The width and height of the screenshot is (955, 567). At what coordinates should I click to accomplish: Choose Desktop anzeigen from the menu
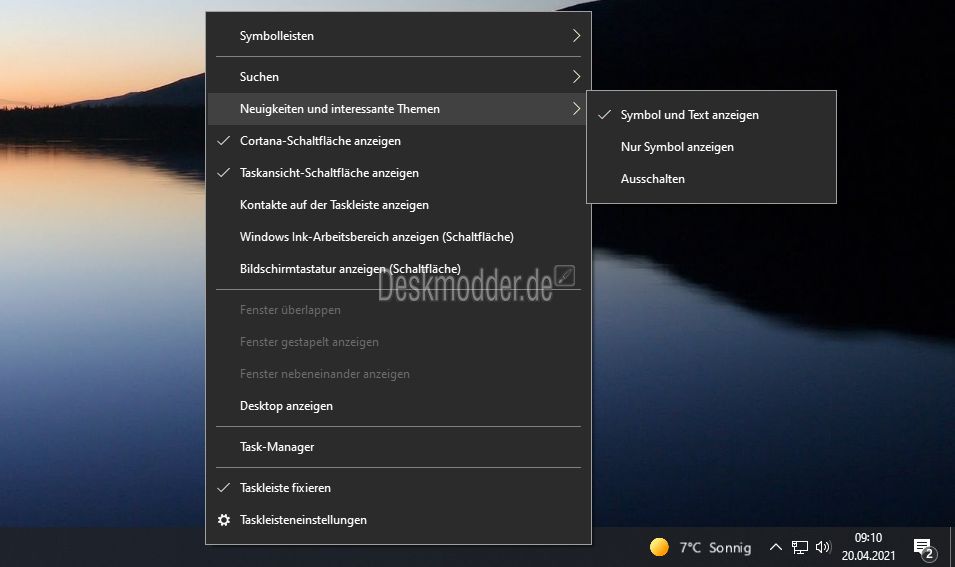pyautogui.click(x=398, y=406)
